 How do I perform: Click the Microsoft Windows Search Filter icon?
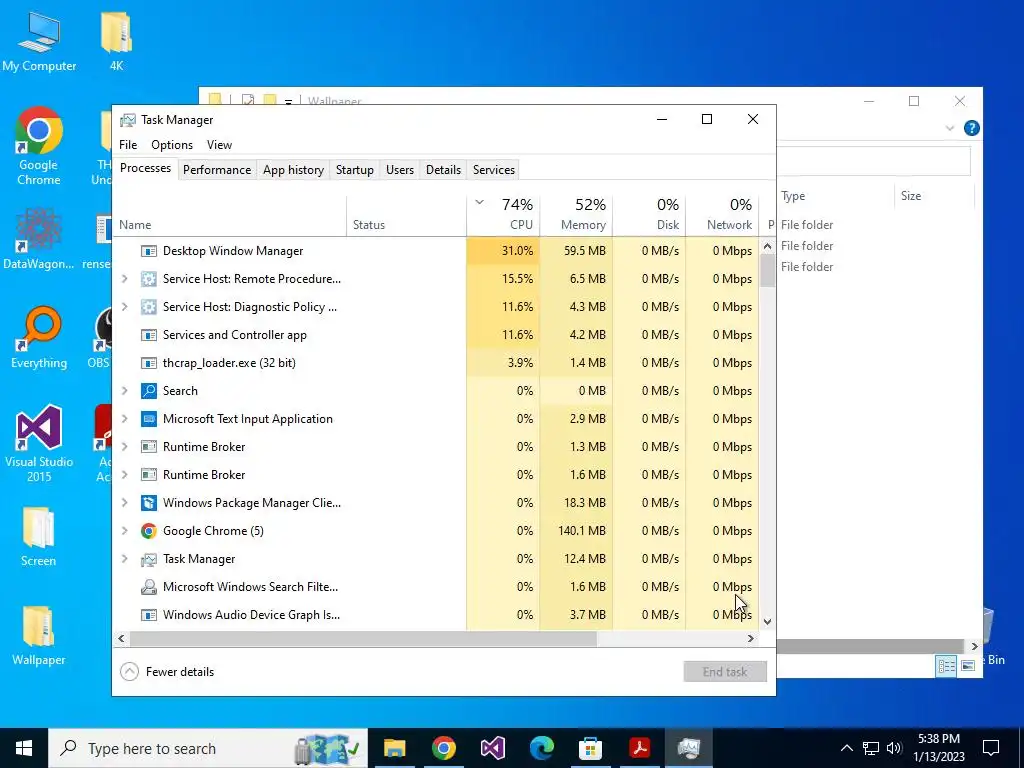(149, 587)
